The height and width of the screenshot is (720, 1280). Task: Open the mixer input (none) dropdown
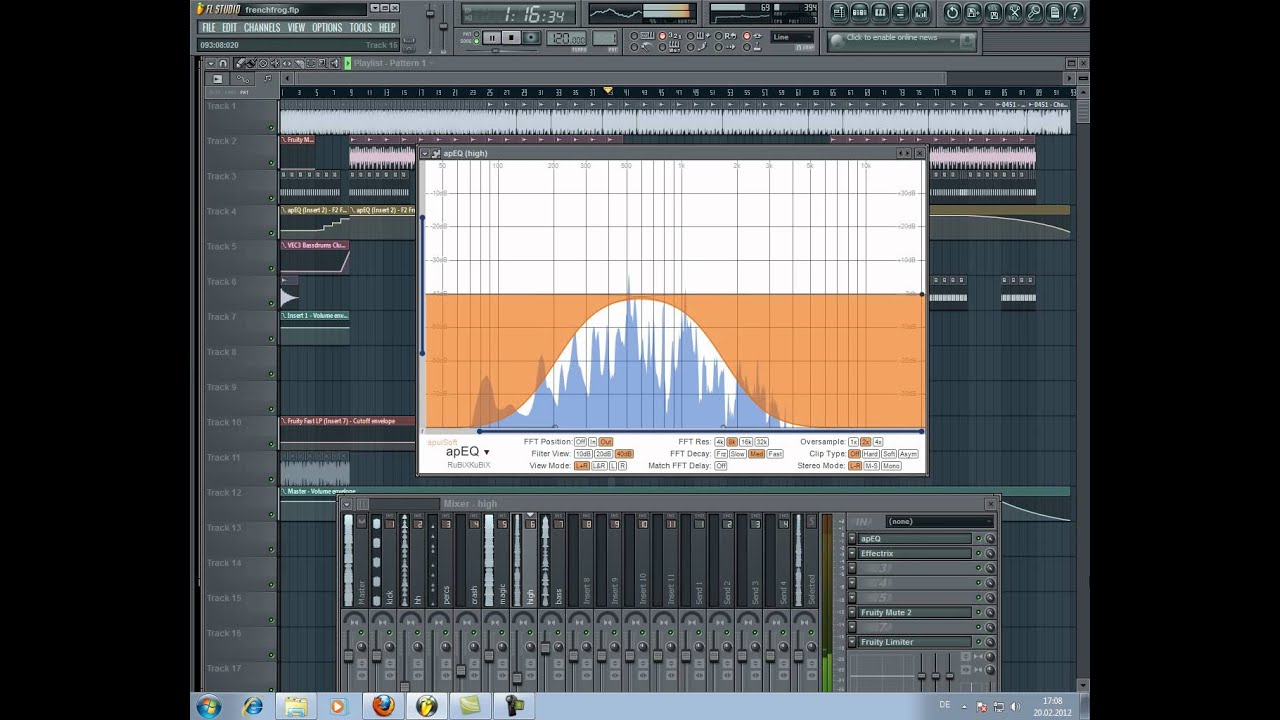[940, 522]
